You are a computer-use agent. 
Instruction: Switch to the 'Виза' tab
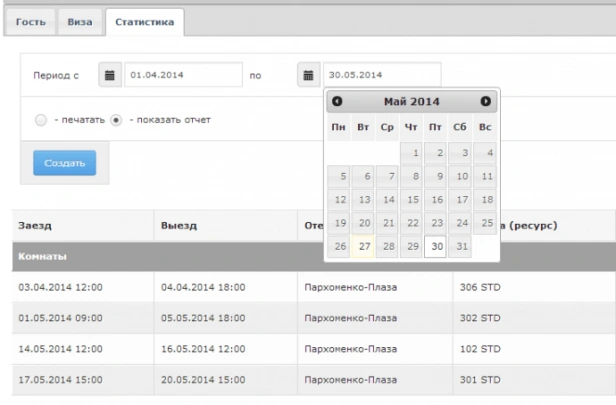click(x=80, y=21)
